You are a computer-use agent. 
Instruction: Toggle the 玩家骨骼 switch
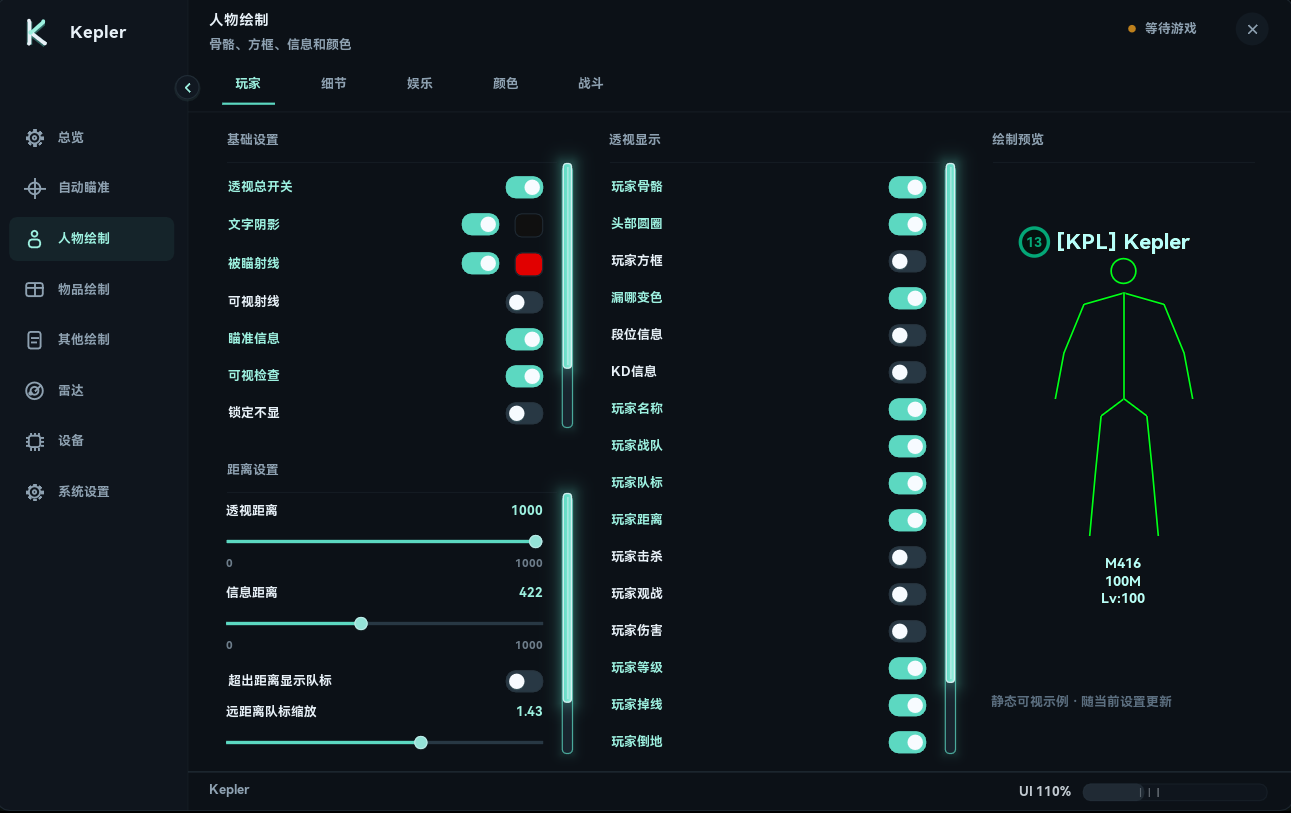pos(907,187)
